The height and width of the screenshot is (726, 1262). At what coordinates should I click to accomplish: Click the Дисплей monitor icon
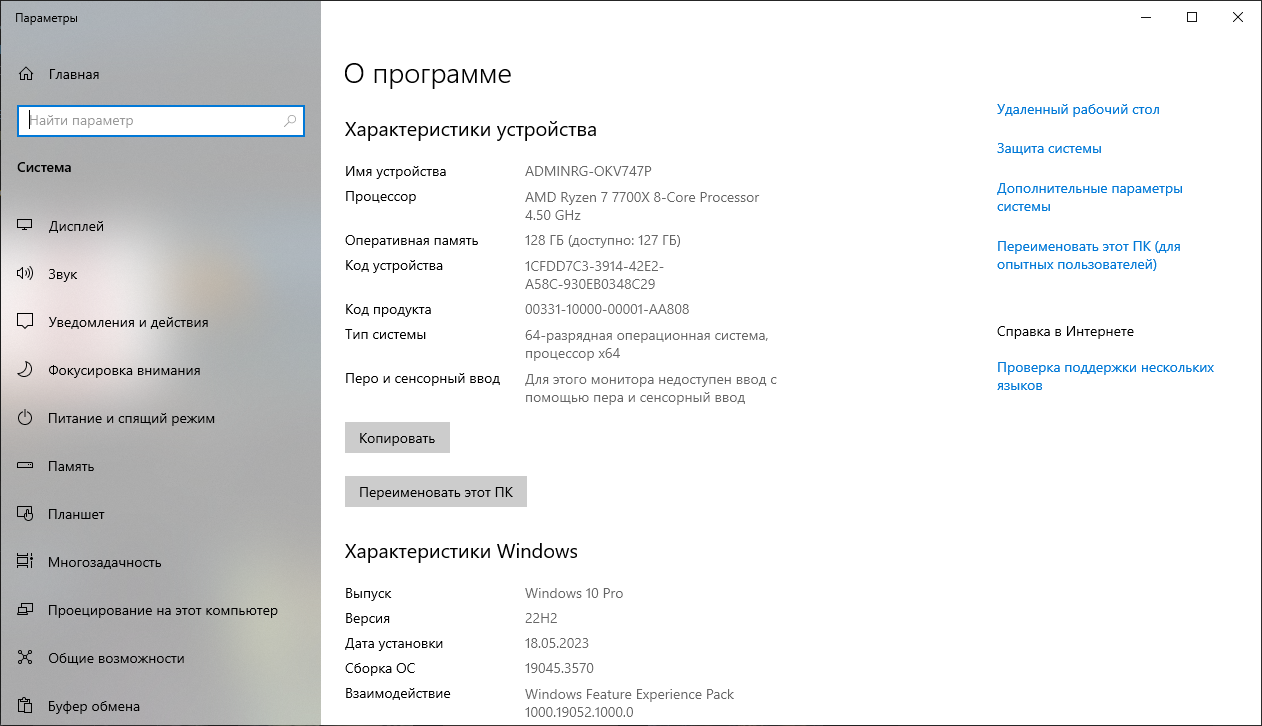coord(26,226)
